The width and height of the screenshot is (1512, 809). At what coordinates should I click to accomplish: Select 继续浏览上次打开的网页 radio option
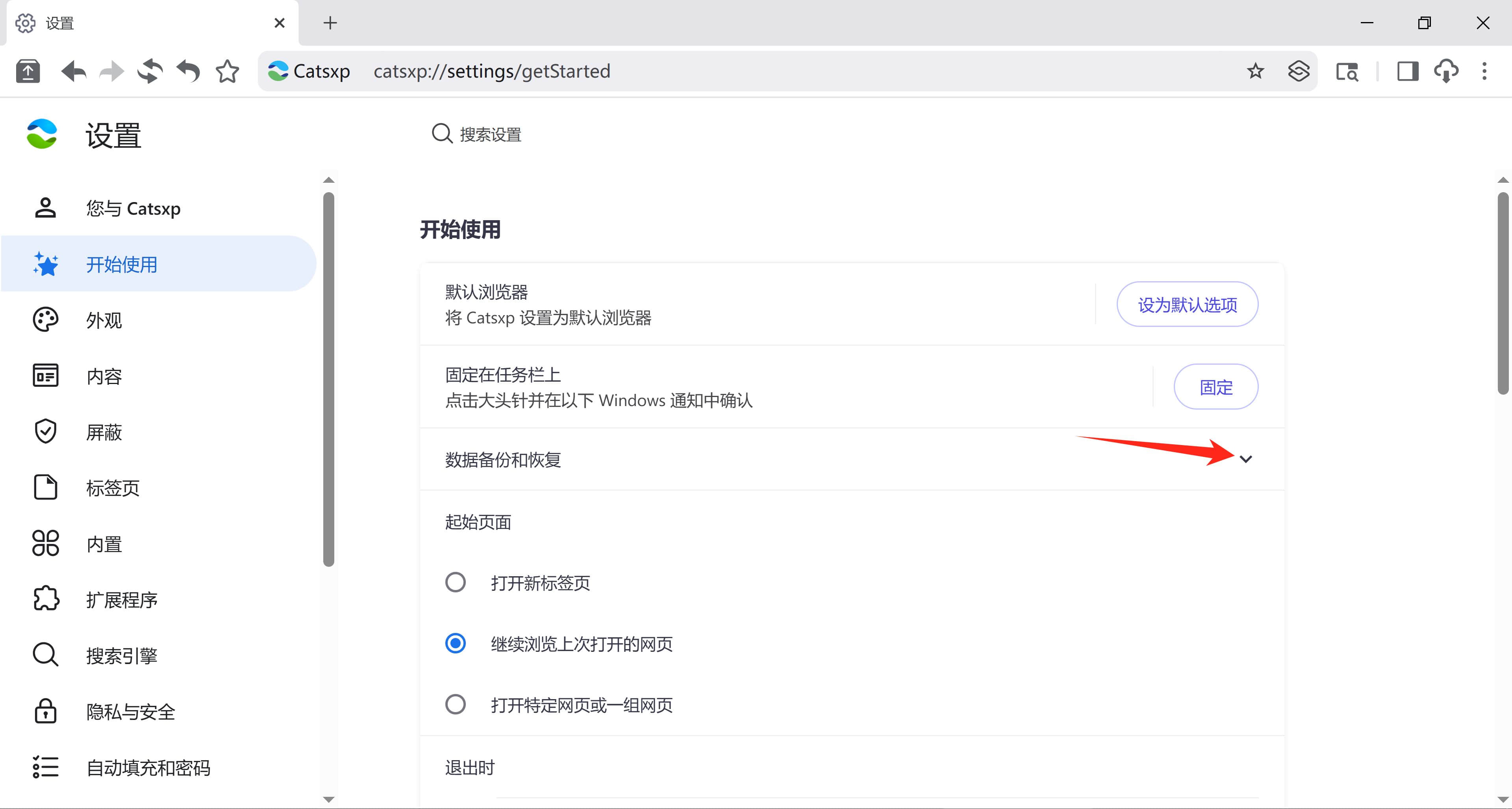pyautogui.click(x=456, y=644)
